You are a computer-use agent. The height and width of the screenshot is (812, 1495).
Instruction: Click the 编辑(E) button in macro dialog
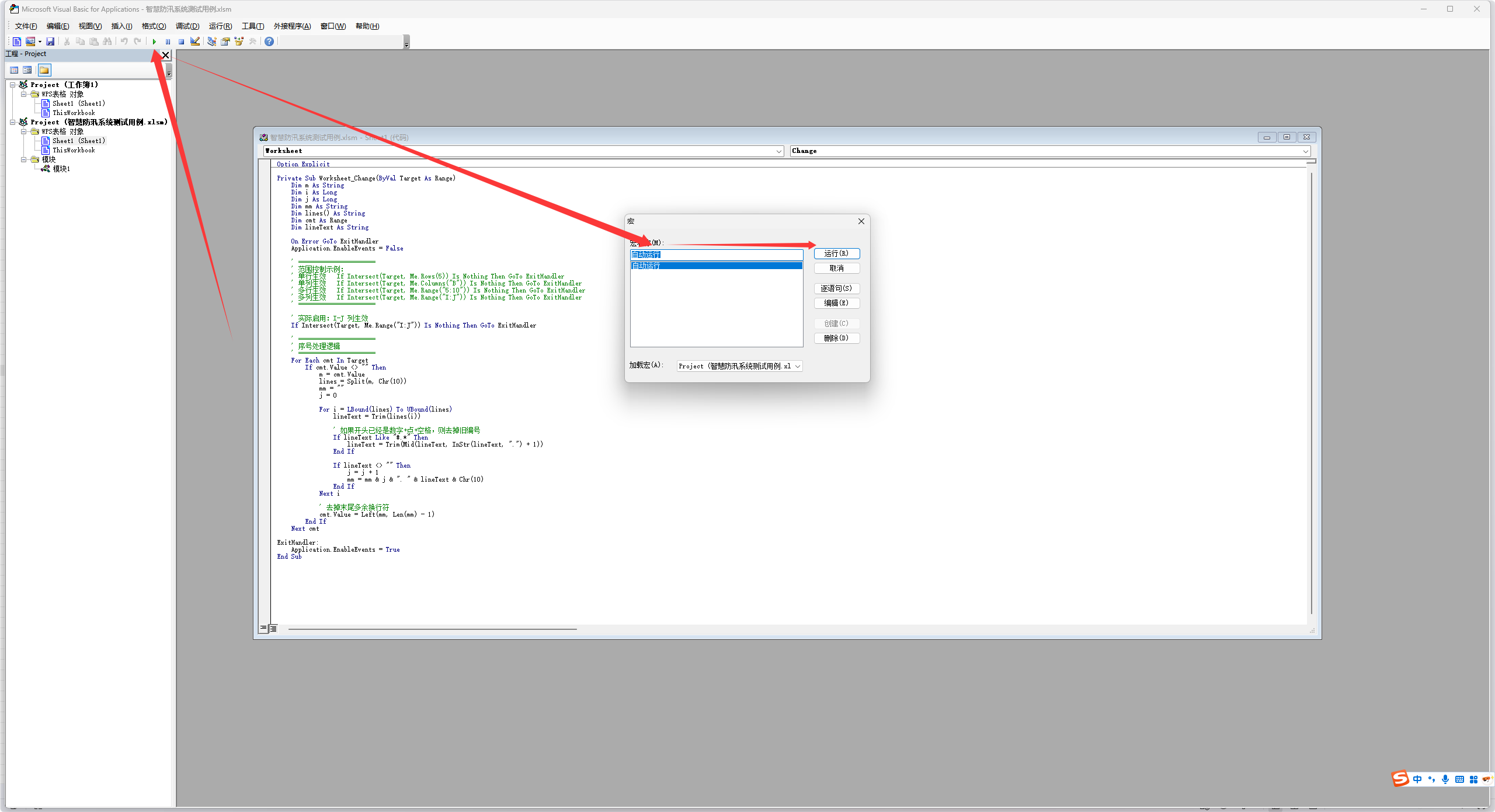(836, 303)
